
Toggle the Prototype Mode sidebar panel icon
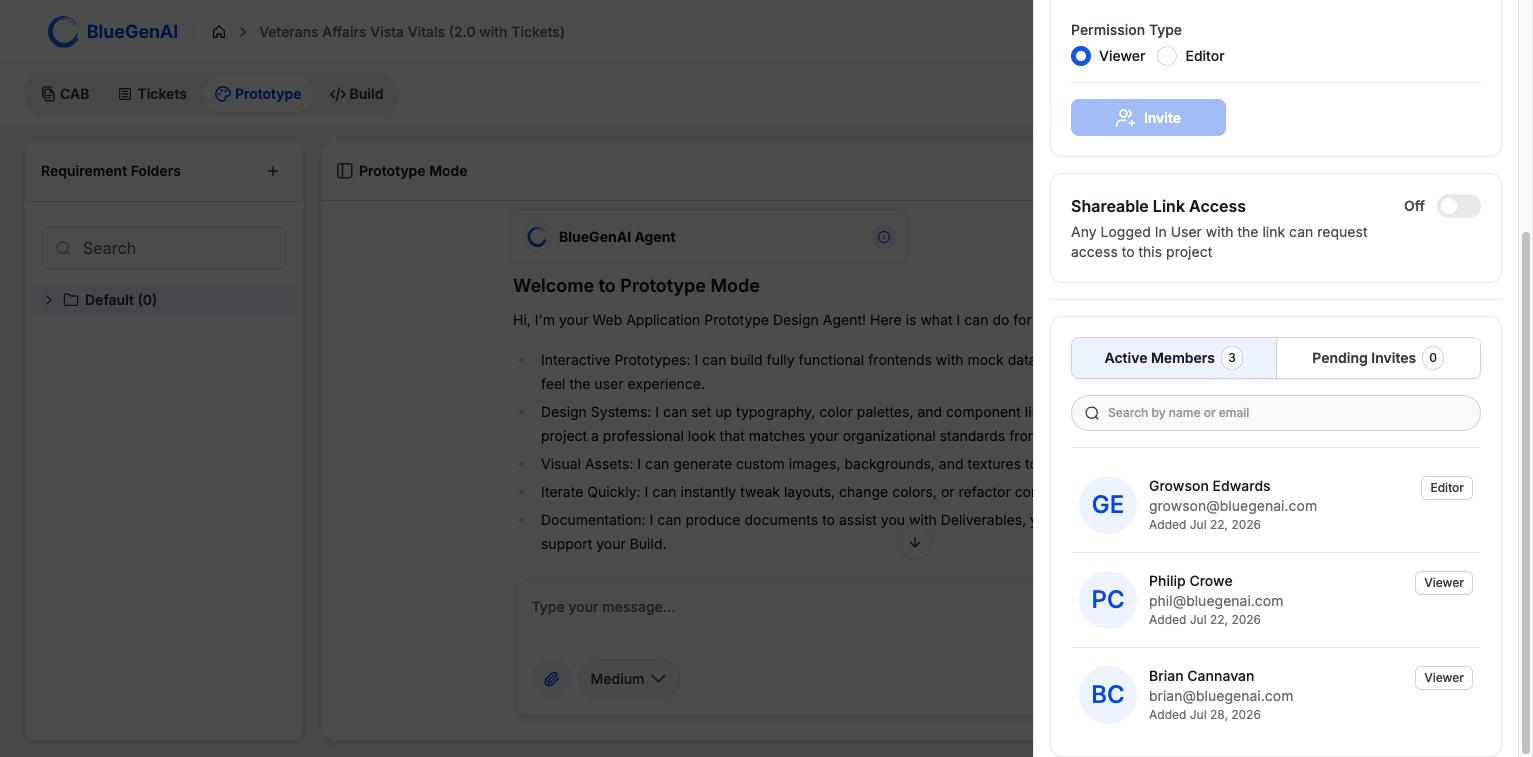tap(345, 171)
